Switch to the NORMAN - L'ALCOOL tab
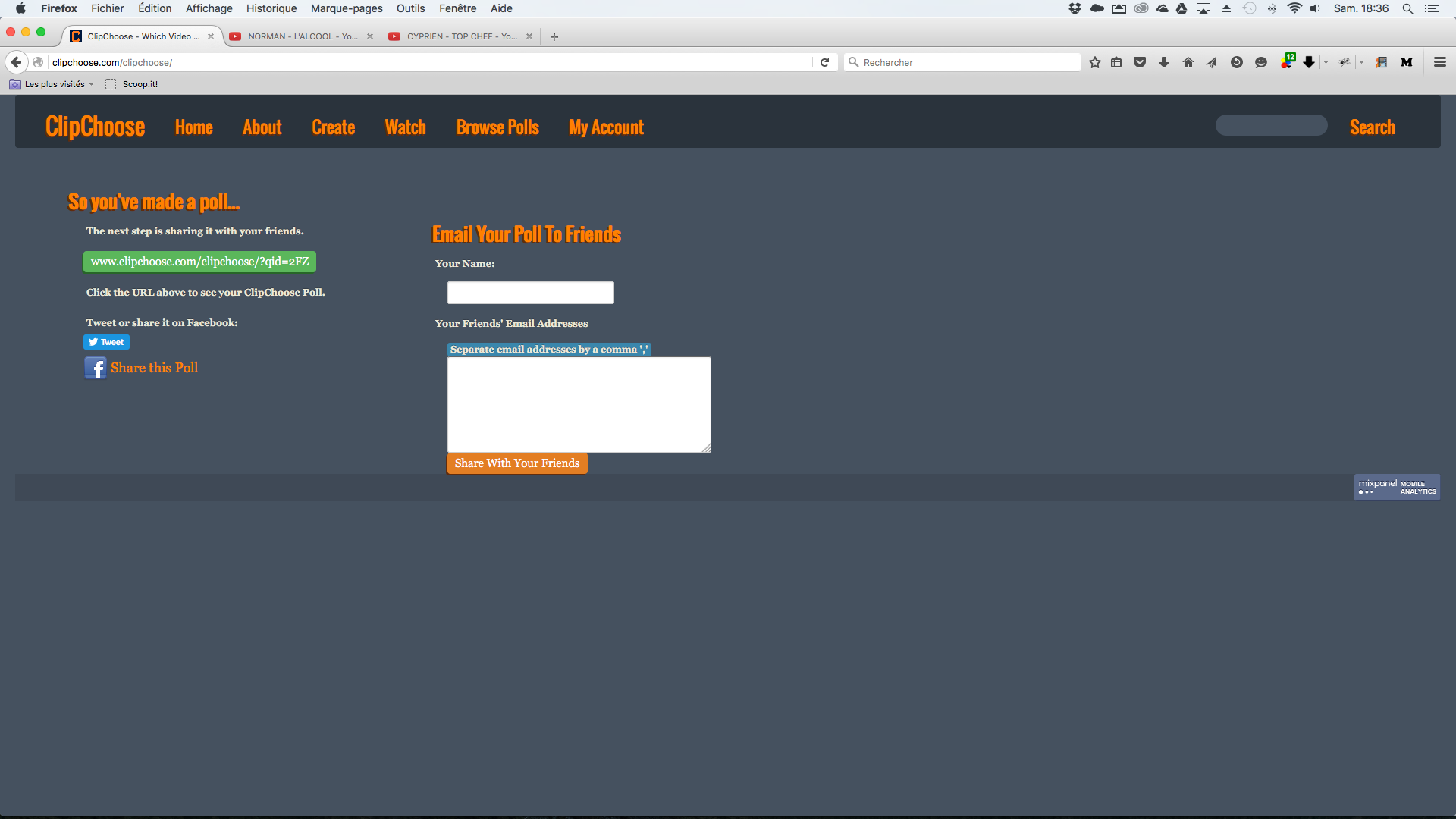 (x=302, y=36)
